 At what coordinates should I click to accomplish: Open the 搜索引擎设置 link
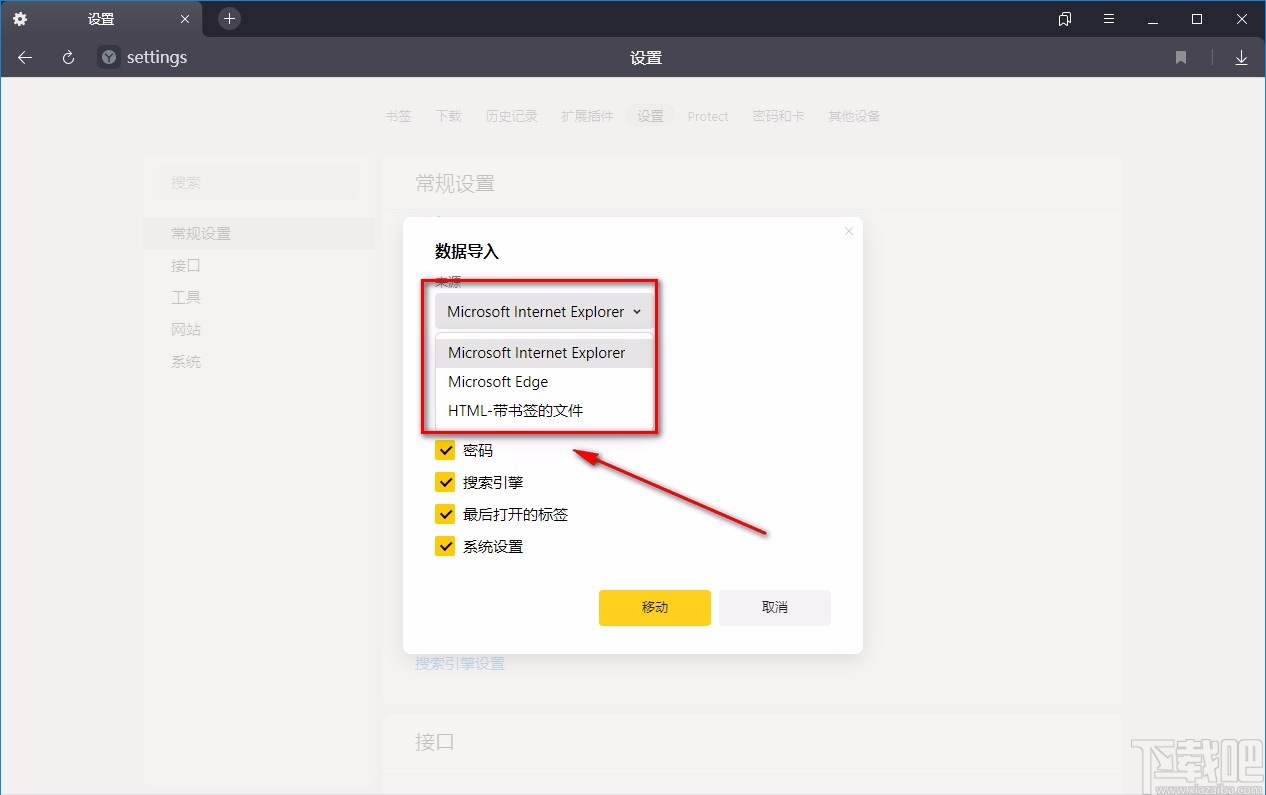pos(459,663)
